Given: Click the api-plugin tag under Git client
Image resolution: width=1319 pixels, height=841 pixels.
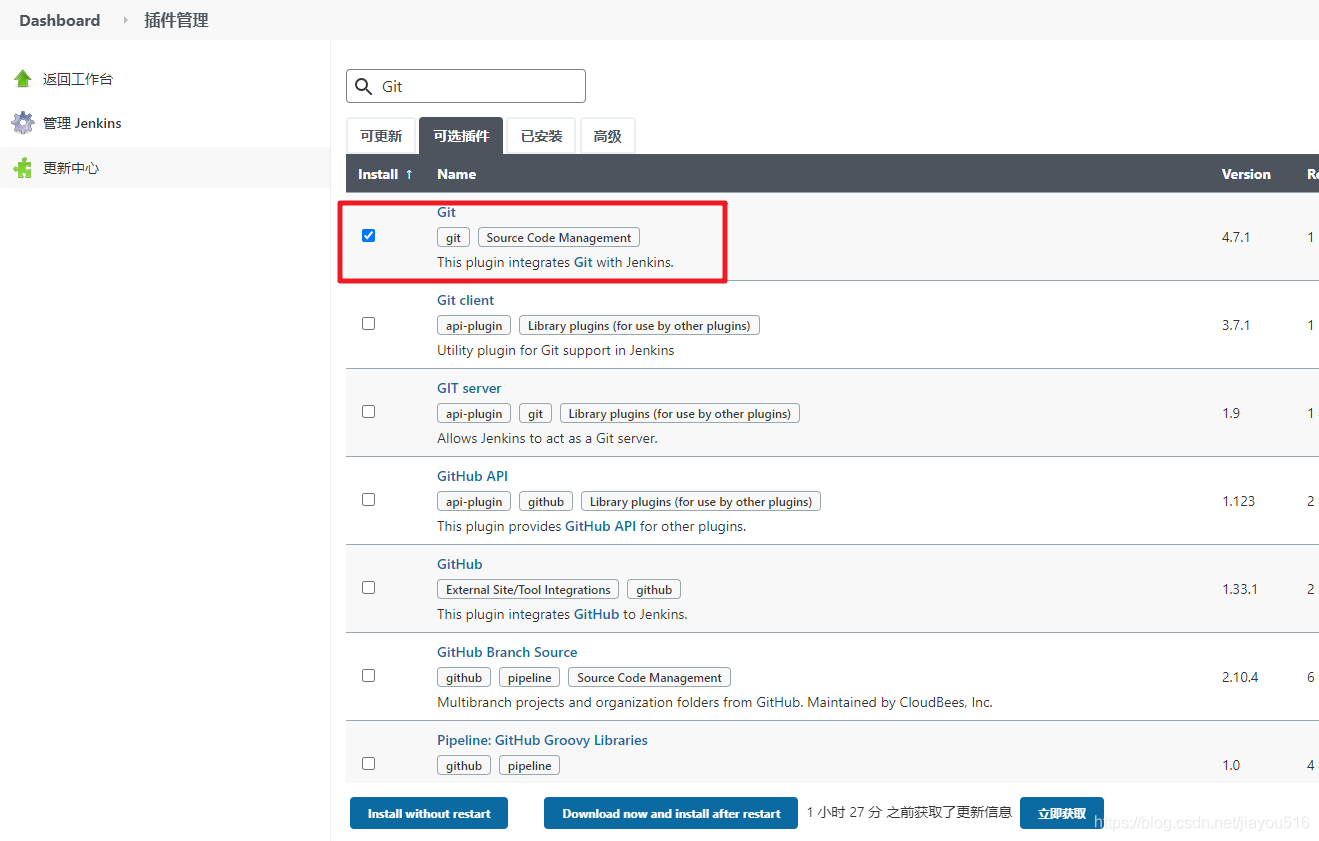Looking at the screenshot, I should [x=474, y=326].
